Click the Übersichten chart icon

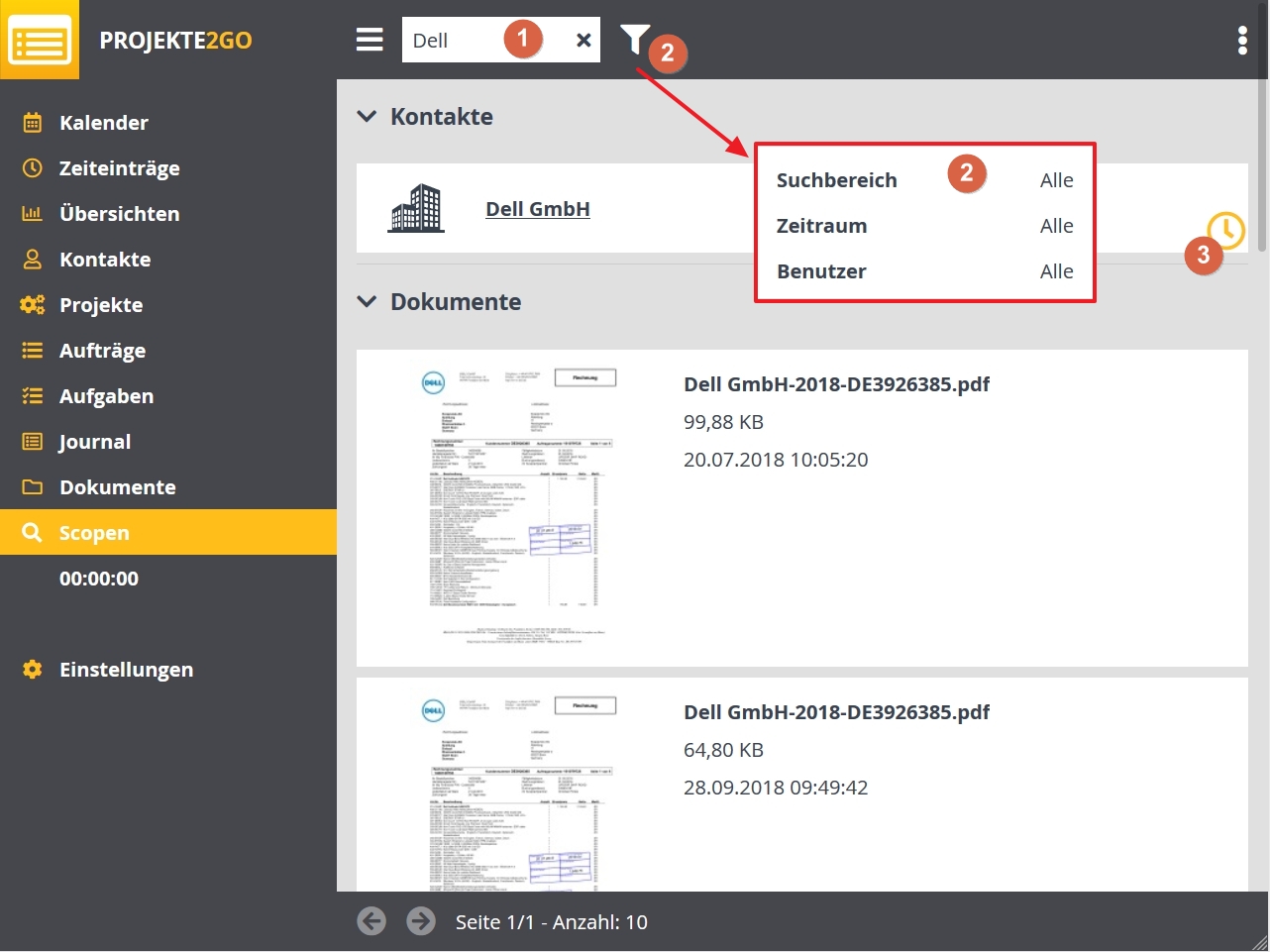pos(33,214)
